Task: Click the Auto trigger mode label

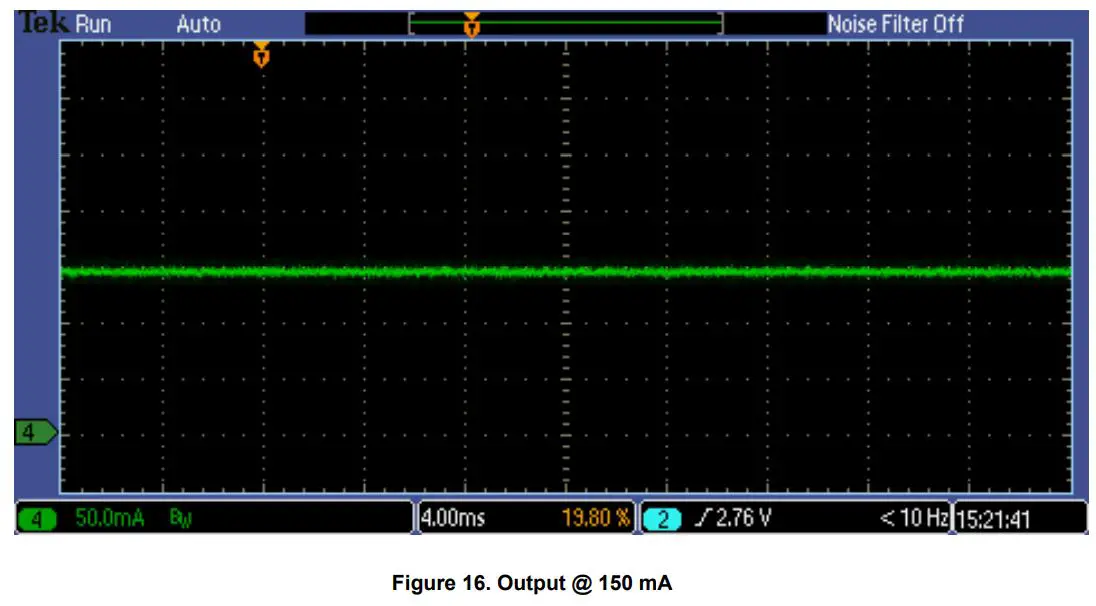Action: (199, 24)
